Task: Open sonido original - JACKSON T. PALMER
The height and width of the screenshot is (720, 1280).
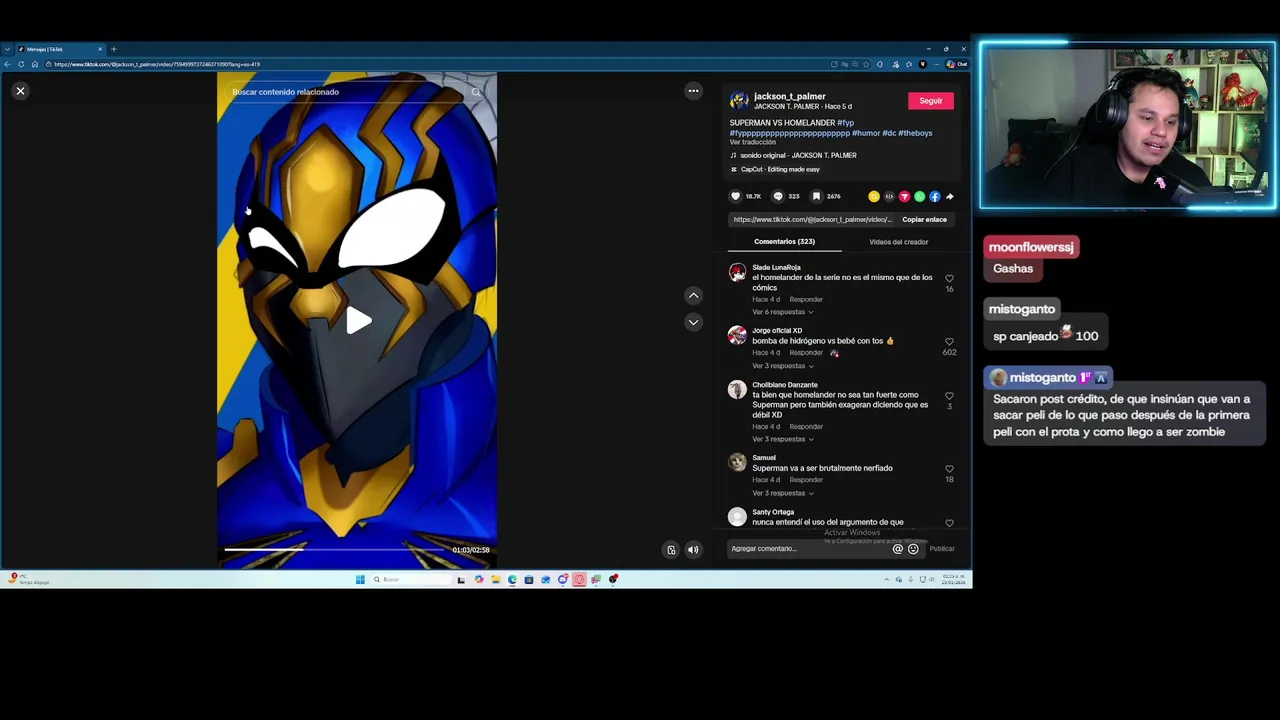Action: click(798, 155)
